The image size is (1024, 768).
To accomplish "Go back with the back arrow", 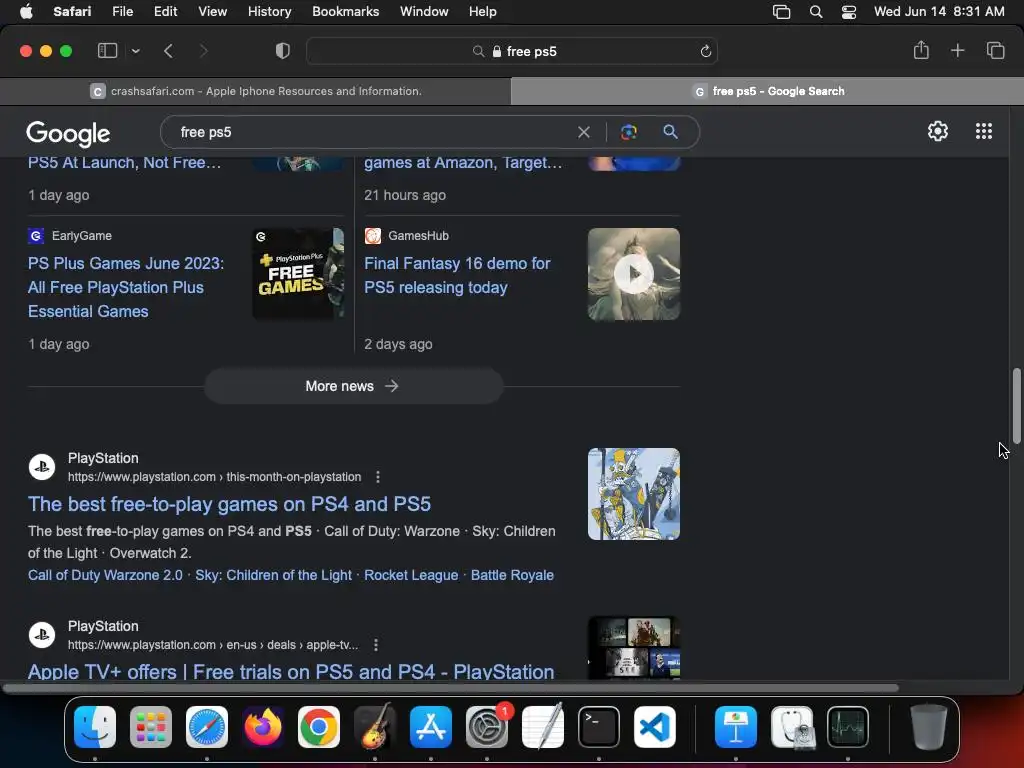I will coord(168,51).
